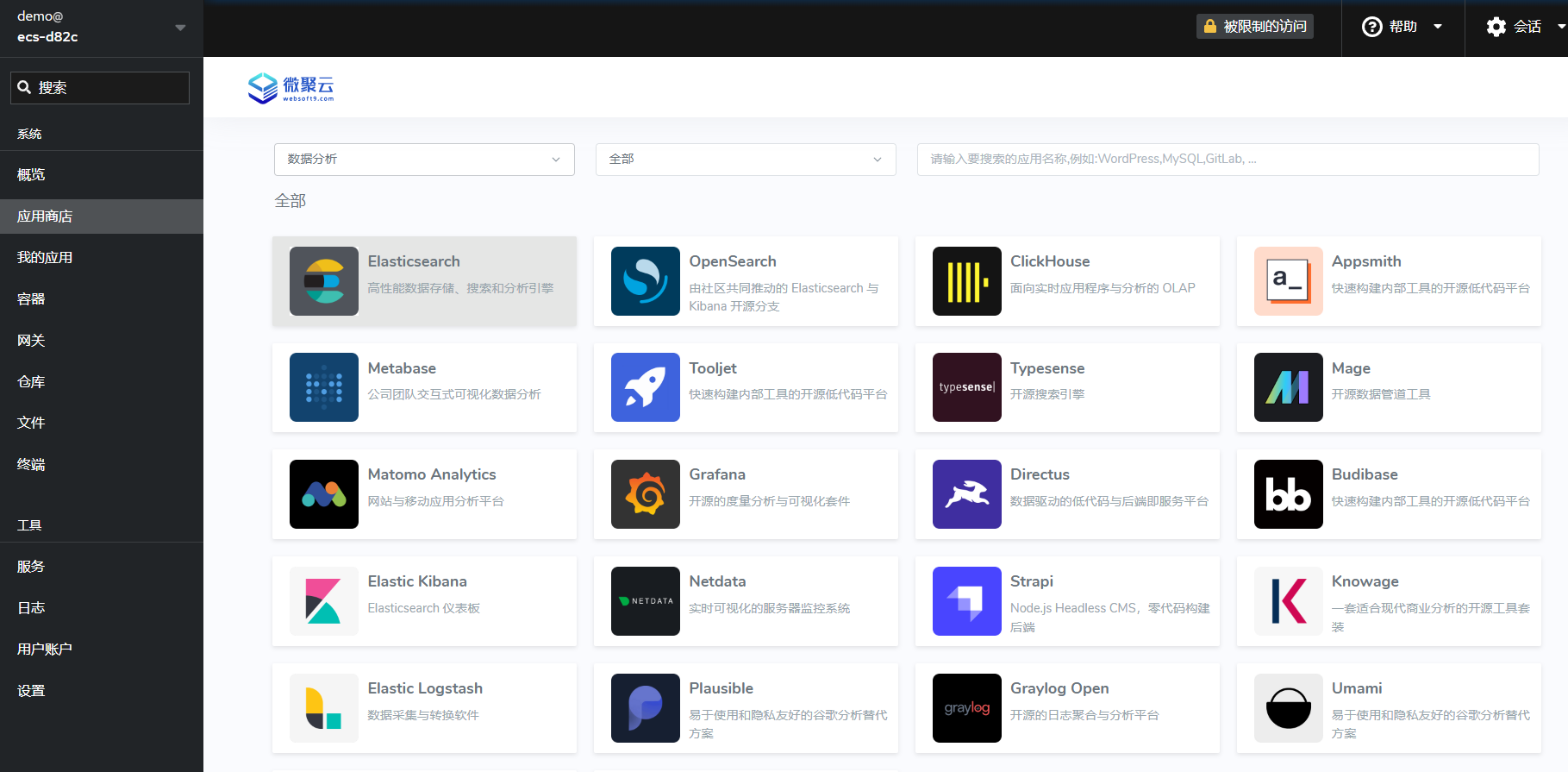The image size is (1568, 772).
Task: Click the OpenSearch app icon
Action: [646, 281]
